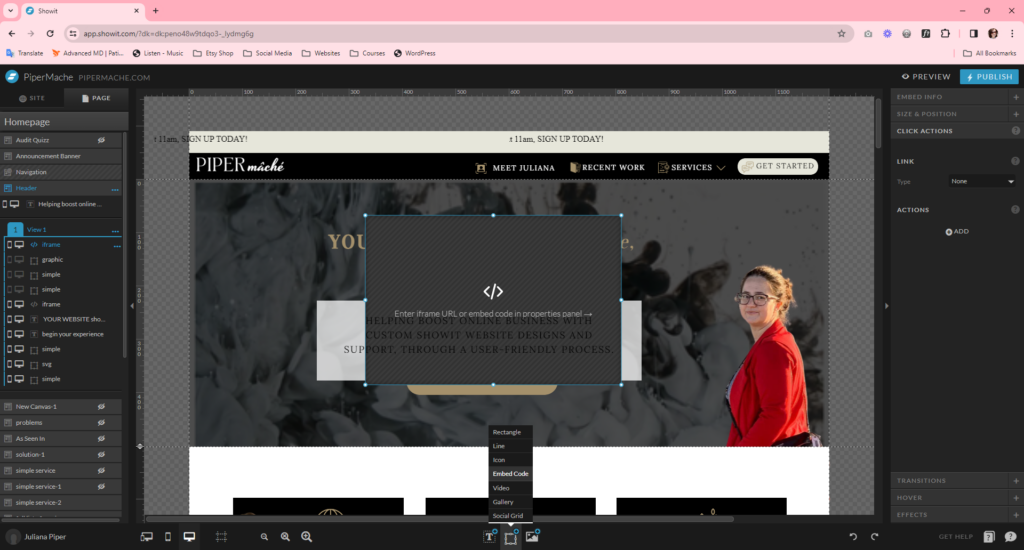The image size is (1024, 550).
Task: Switch to side-by-side desktop and mobile view
Action: 146,537
